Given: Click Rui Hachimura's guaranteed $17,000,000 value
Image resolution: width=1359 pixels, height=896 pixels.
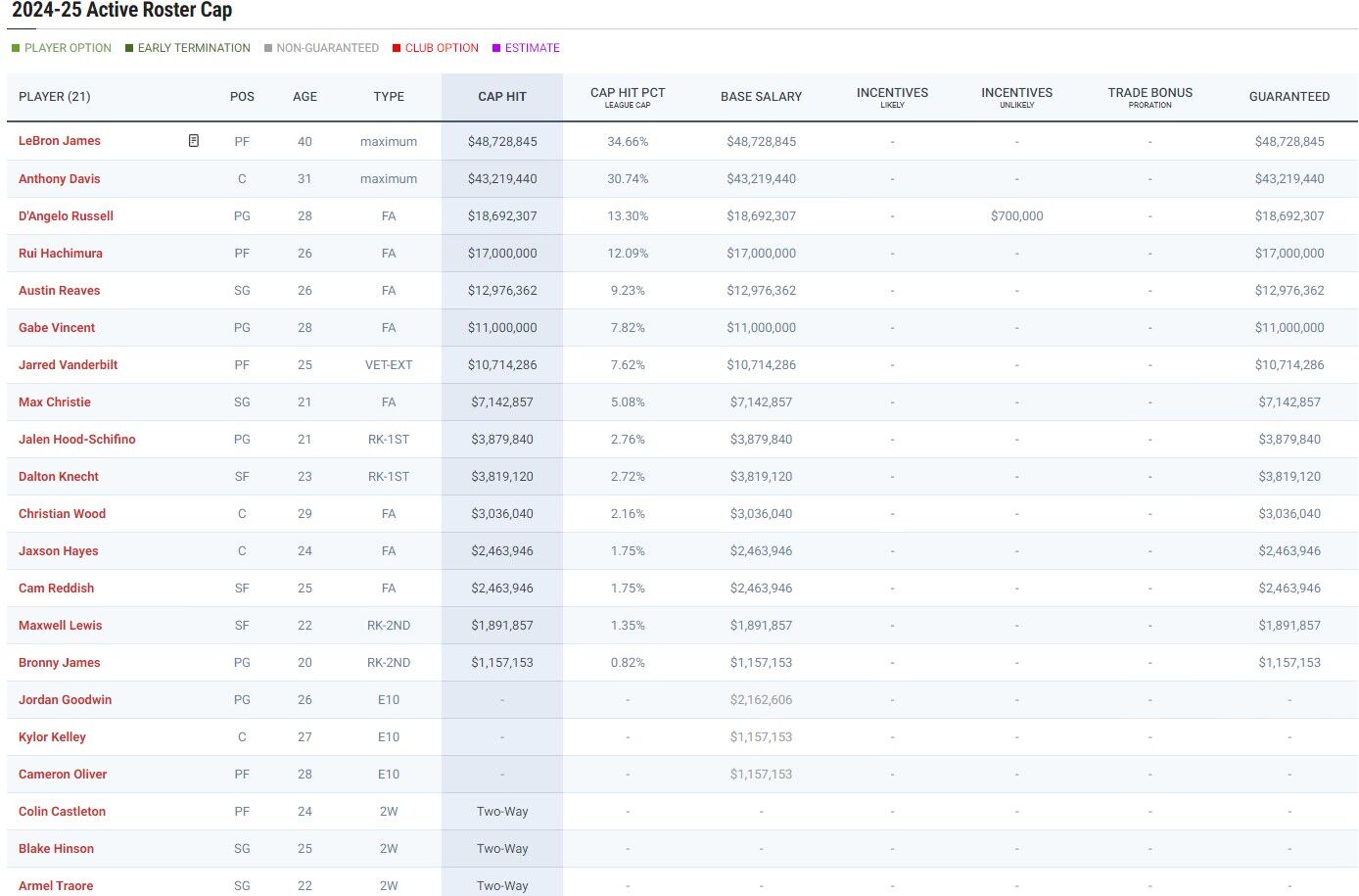Looking at the screenshot, I should (x=1289, y=254).
